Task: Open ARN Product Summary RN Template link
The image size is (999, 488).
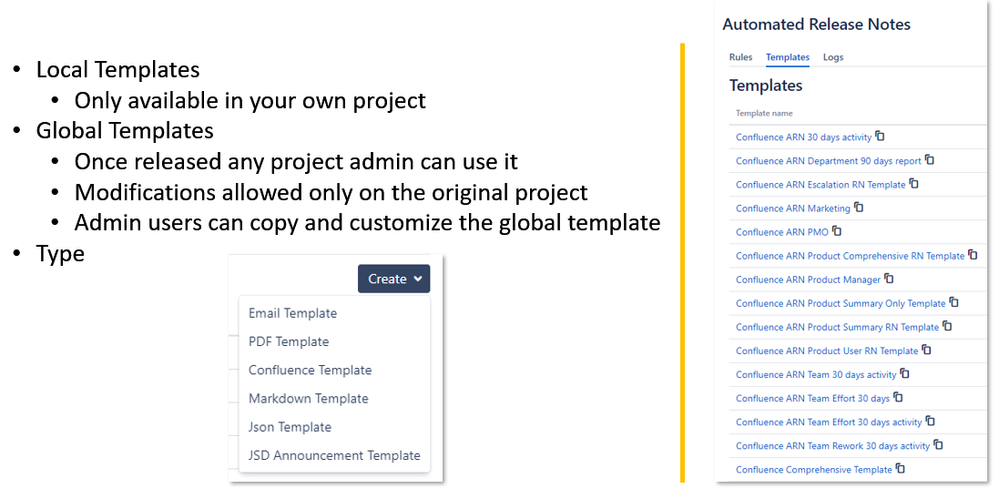Action: [838, 327]
